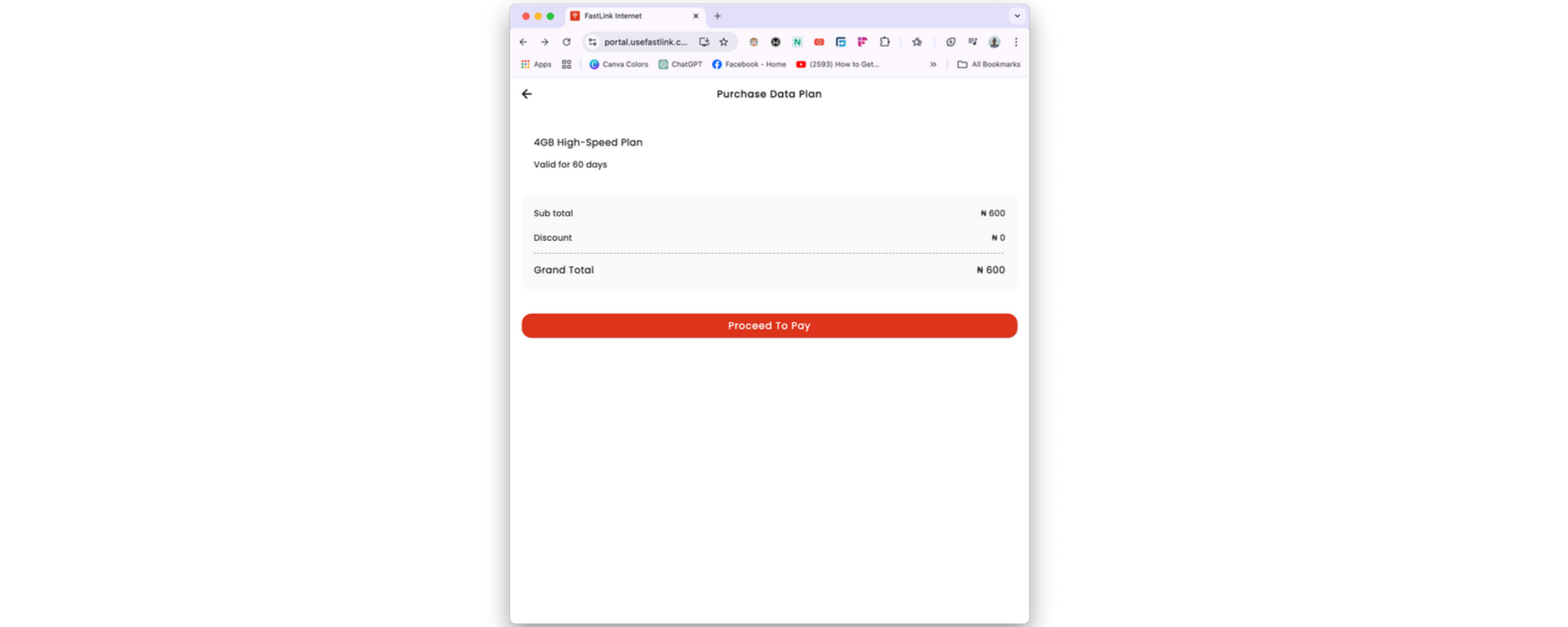The image size is (1568, 627).
Task: View site information icon in address bar
Action: click(592, 42)
